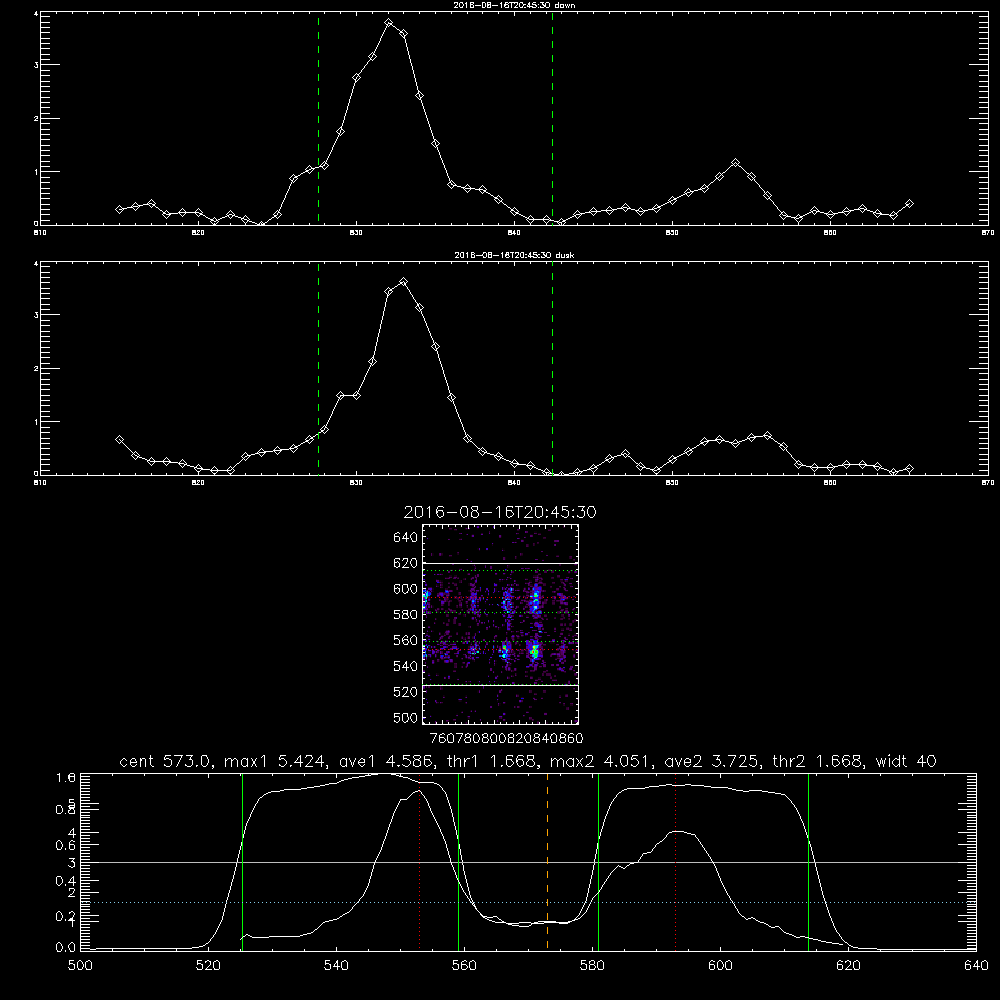Click the green vertical line near 559 in the bottom plot
Screen dimensions: 1000x1000
pos(459,861)
